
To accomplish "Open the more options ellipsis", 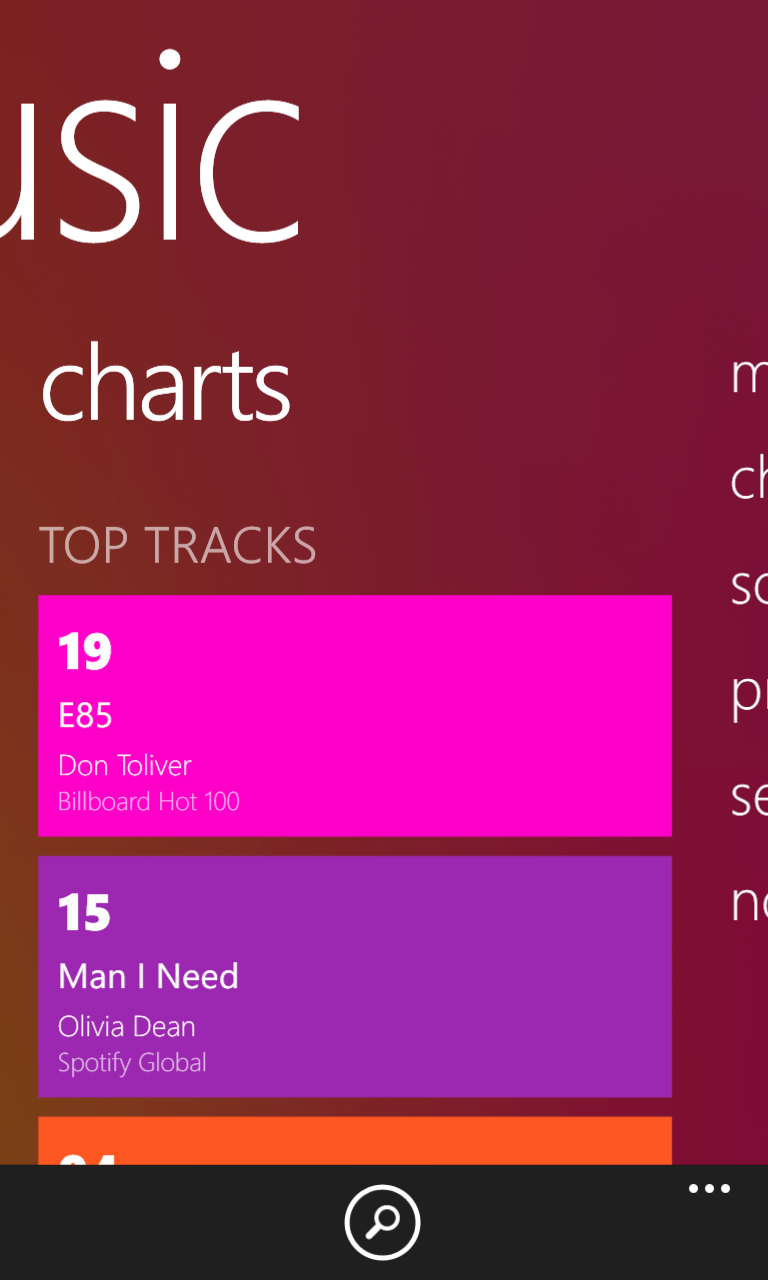I will [709, 1189].
